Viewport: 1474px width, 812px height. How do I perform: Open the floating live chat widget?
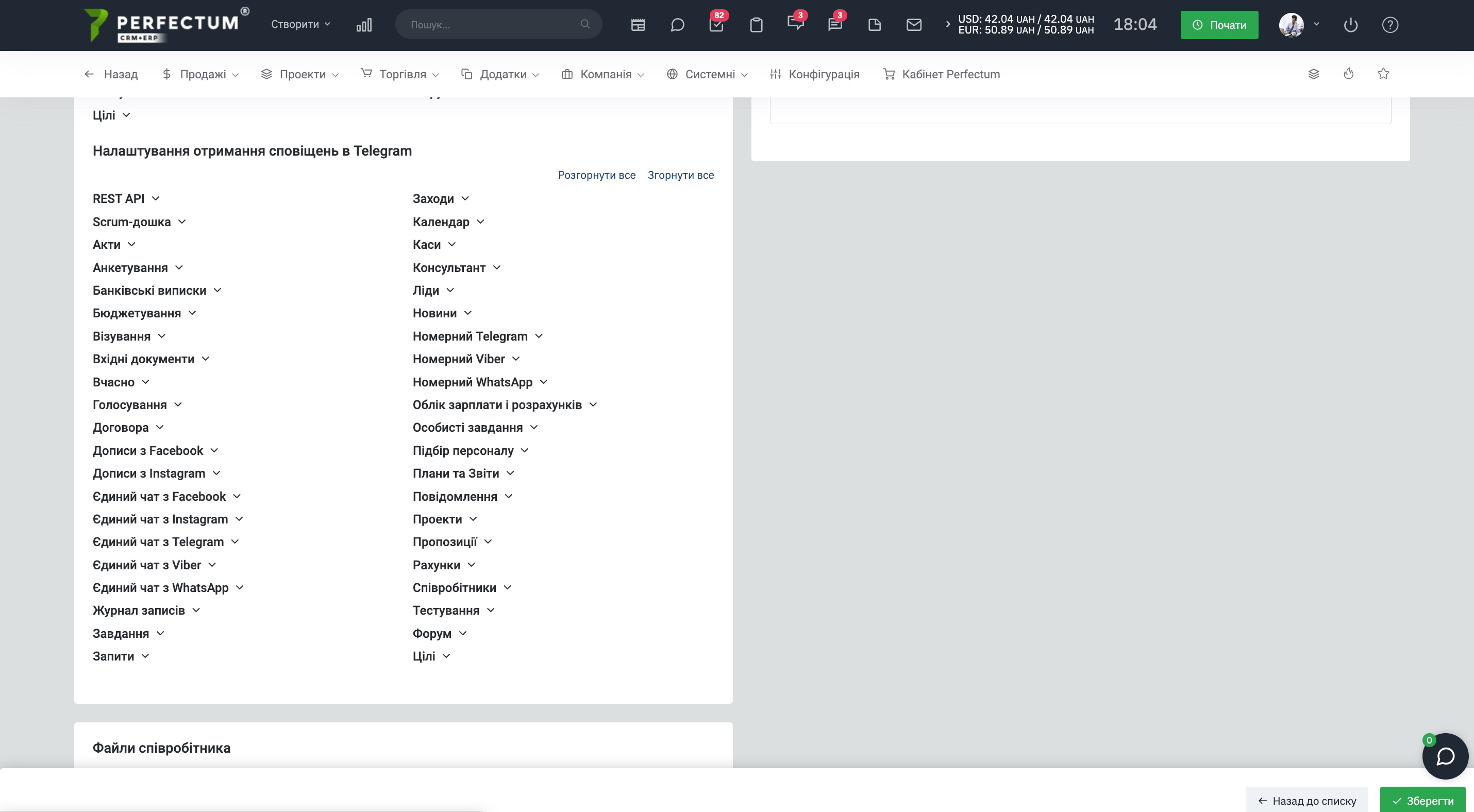[x=1445, y=756]
